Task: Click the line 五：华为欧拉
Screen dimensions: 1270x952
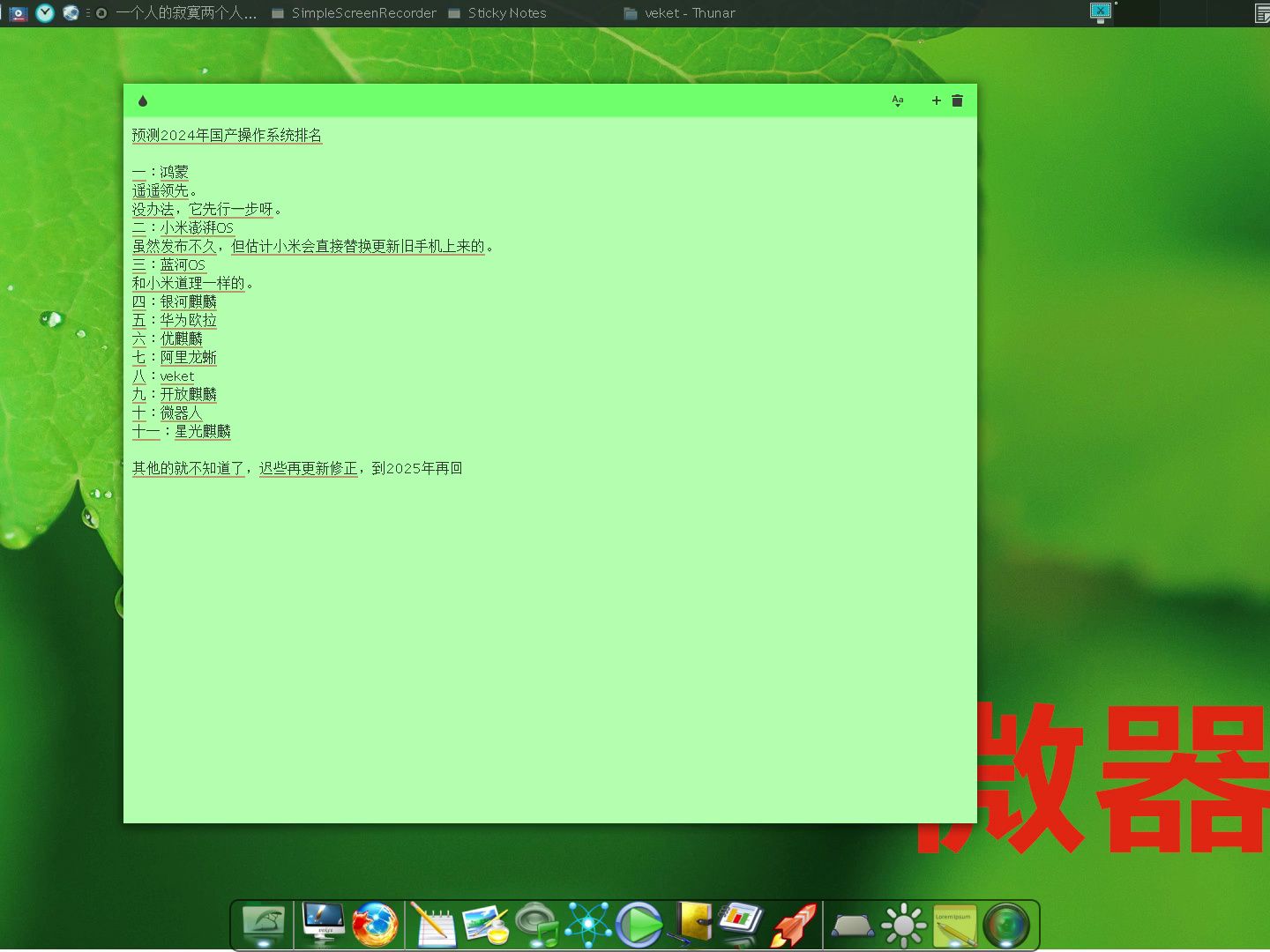Action: coord(175,320)
